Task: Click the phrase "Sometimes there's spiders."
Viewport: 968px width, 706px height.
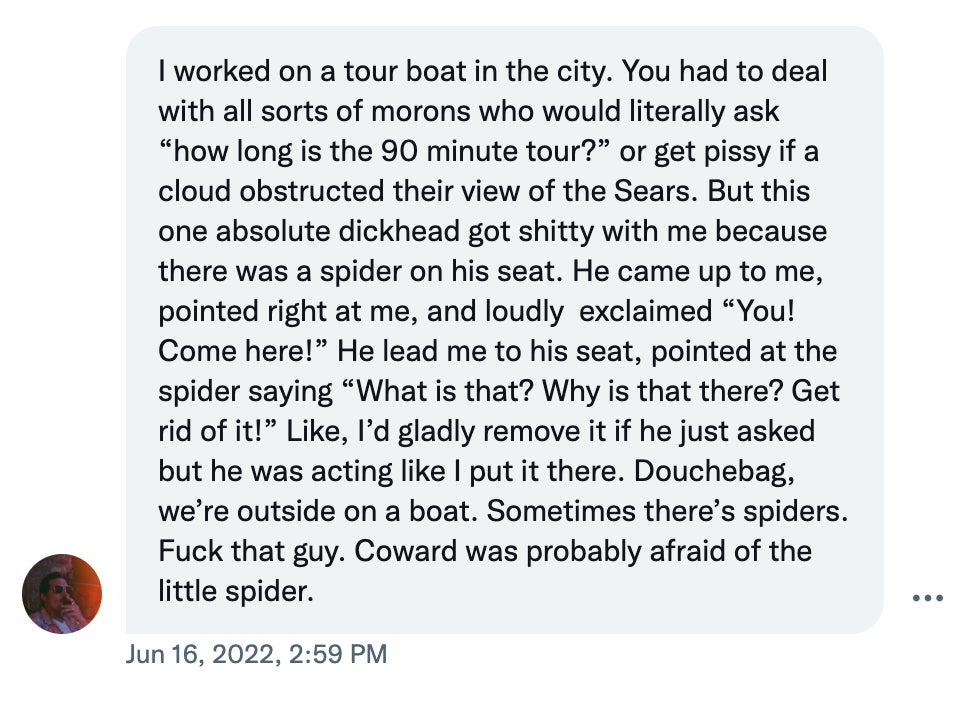Action: [x=667, y=512]
